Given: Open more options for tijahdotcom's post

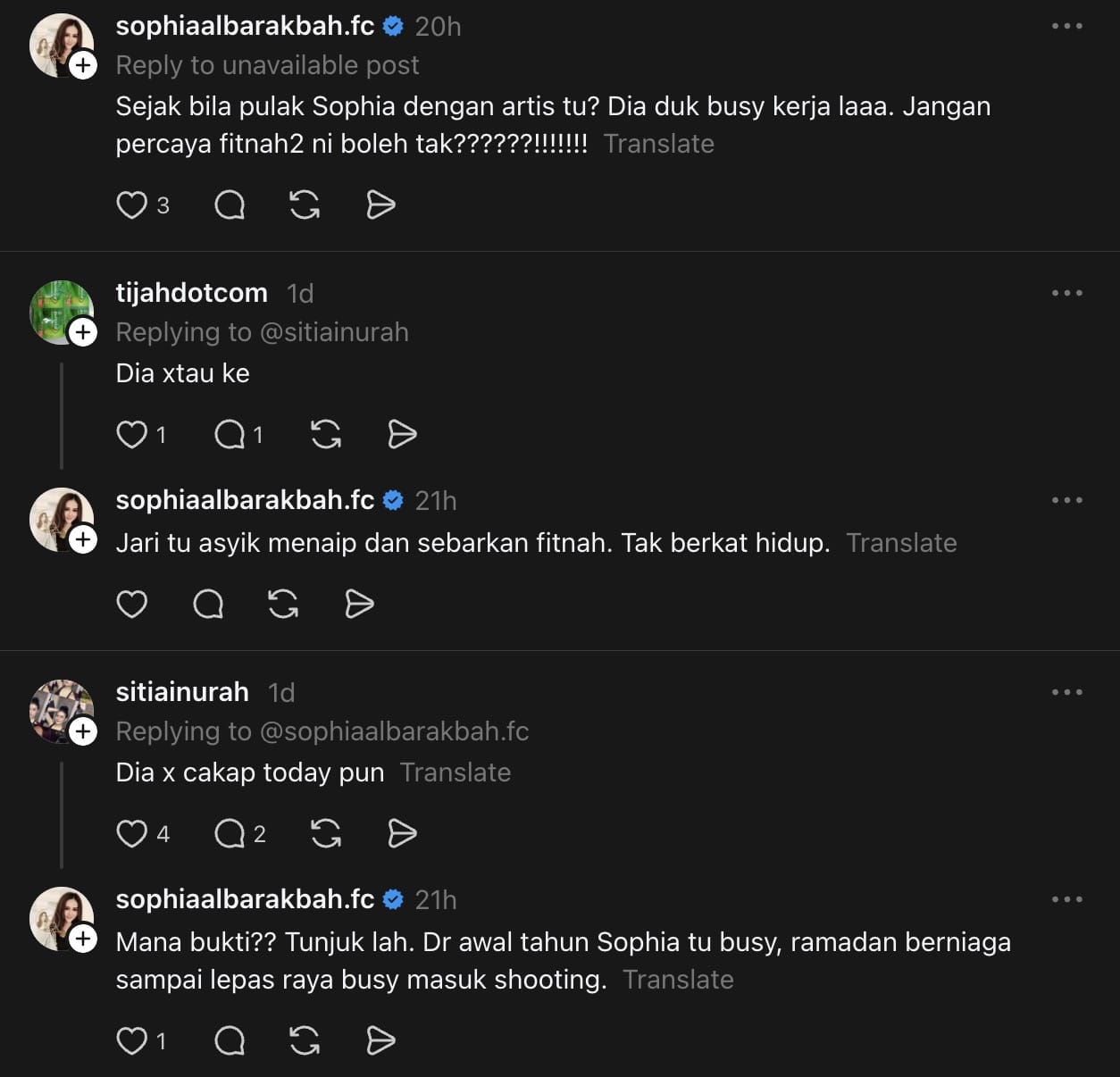Looking at the screenshot, I should click(x=1066, y=293).
